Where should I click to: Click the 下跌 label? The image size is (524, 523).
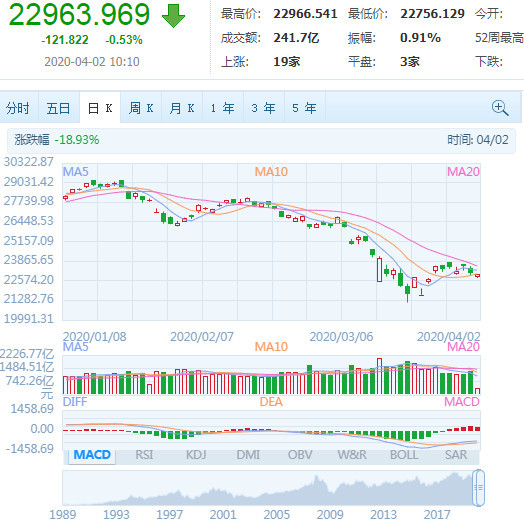tap(489, 62)
